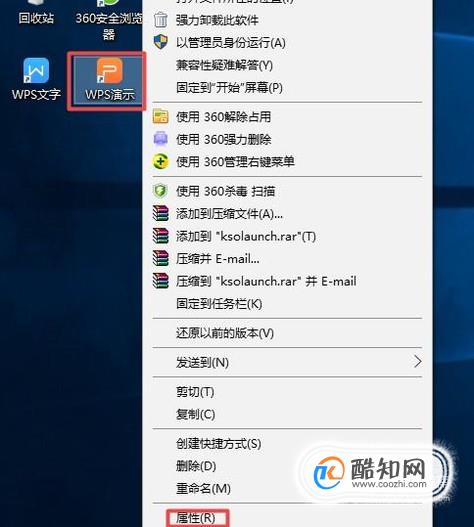Select 添加到 "ksolaunch.rar"(T)
The width and height of the screenshot is (474, 527).
click(x=246, y=236)
